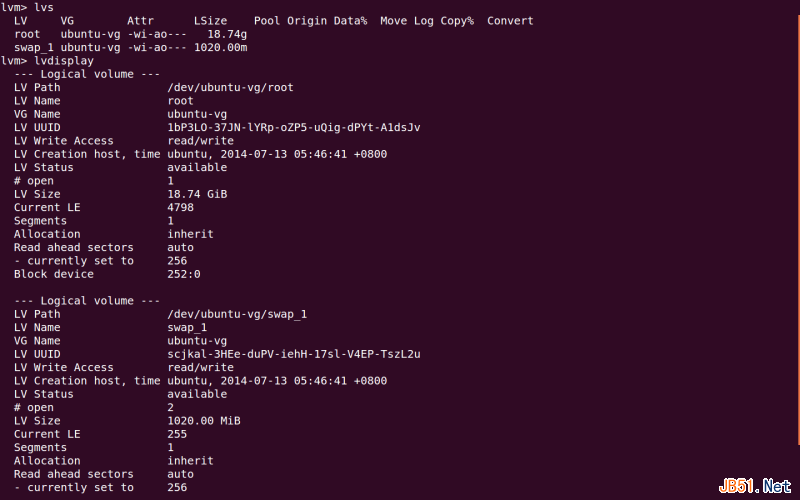This screenshot has height=500, width=800.
Task: Click the Pool column header
Action: pos(267,20)
